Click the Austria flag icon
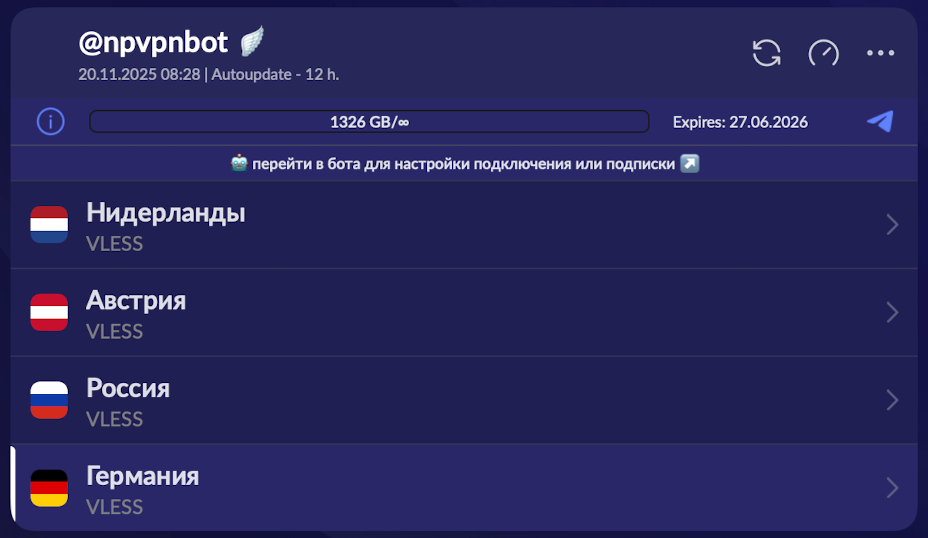The image size is (928, 538). click(x=49, y=313)
